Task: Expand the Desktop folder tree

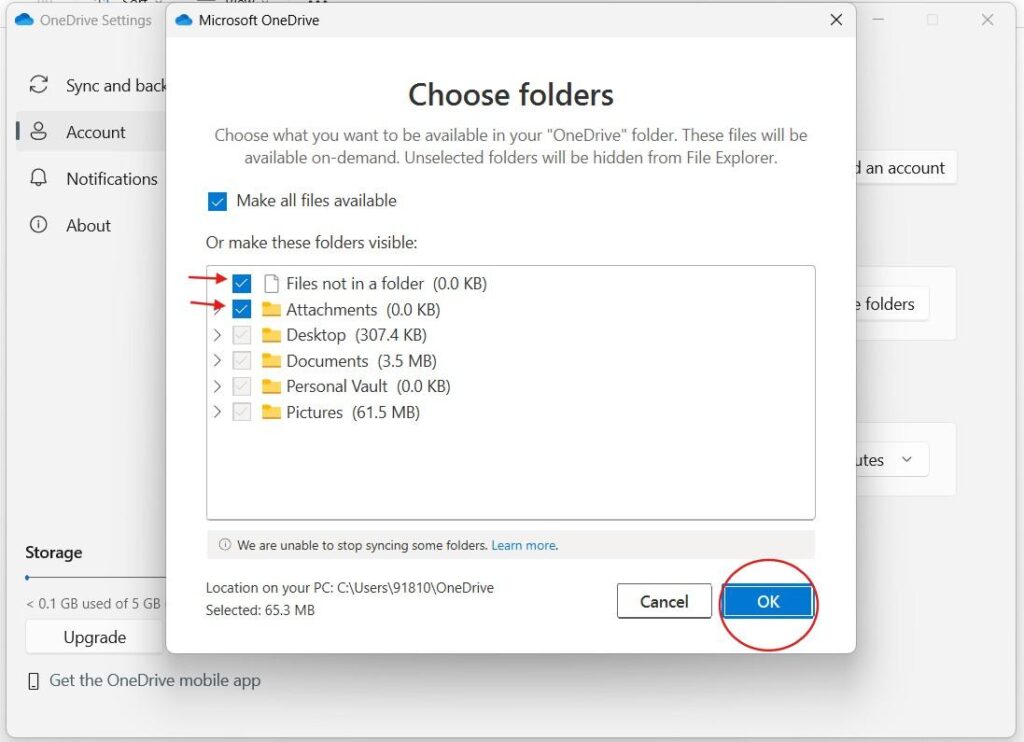Action: [x=217, y=335]
